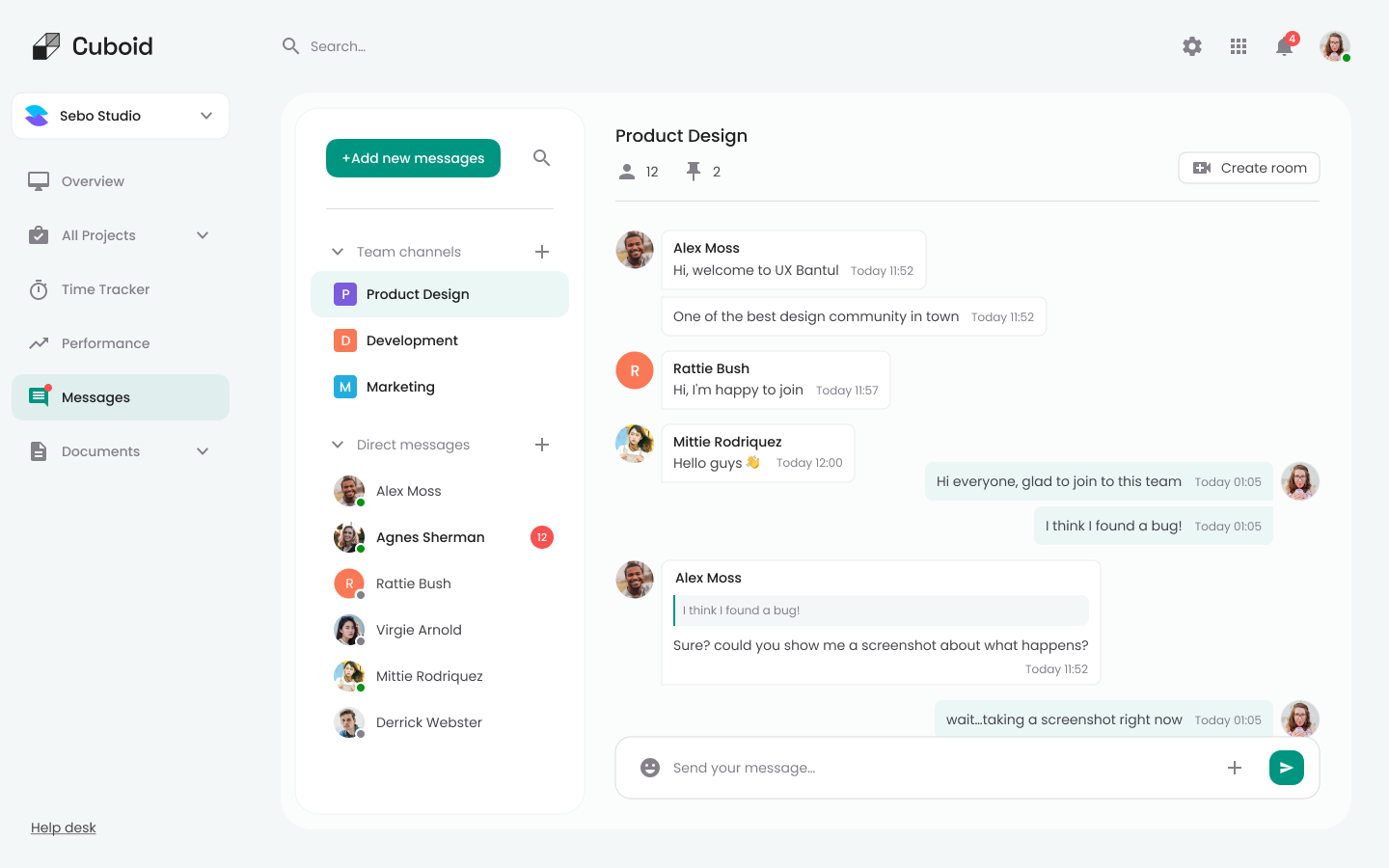Expand the Documents submenu
Screen dimensions: 1389x868
pyautogui.click(x=203, y=451)
